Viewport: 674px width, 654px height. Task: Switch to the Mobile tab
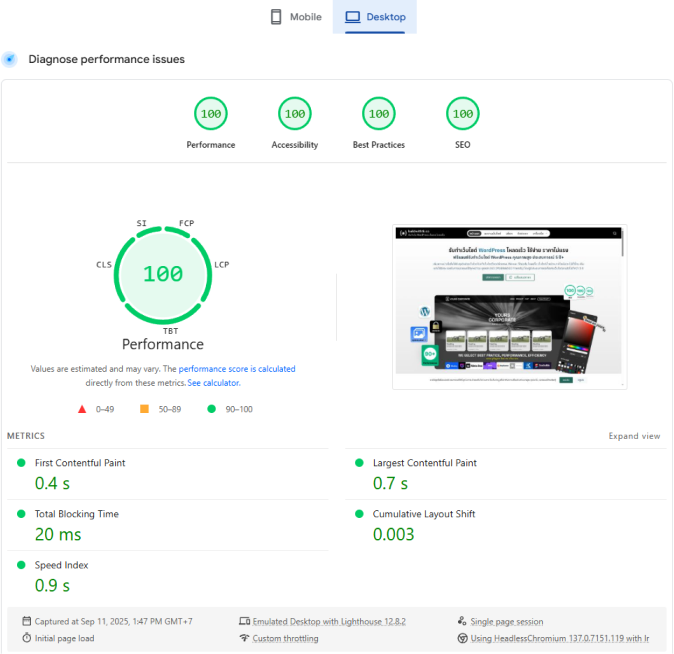(296, 17)
